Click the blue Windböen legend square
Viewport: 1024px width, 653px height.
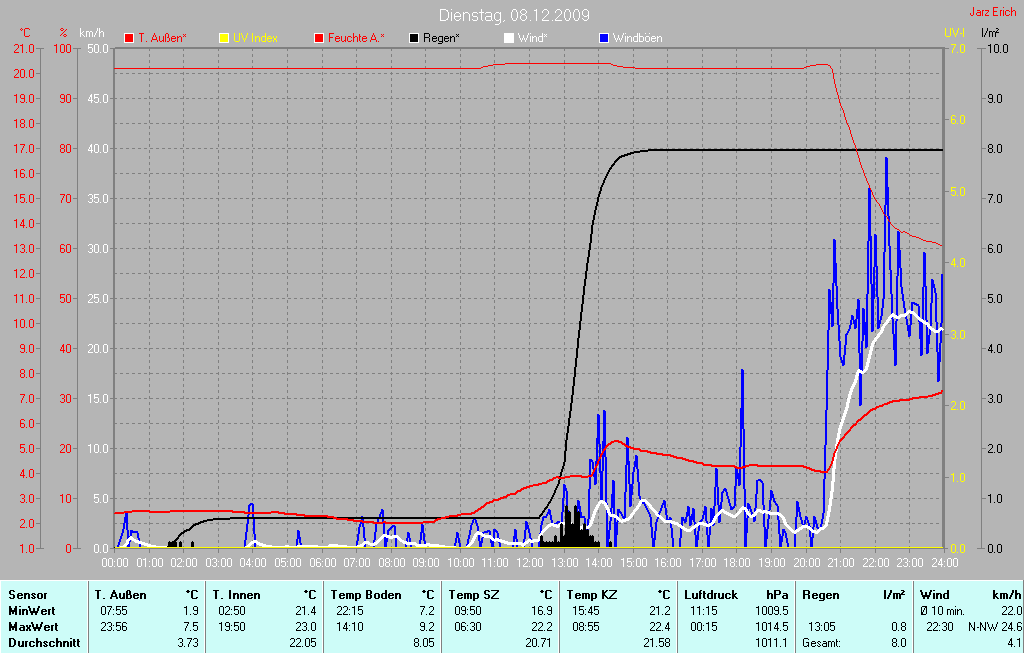(x=604, y=38)
